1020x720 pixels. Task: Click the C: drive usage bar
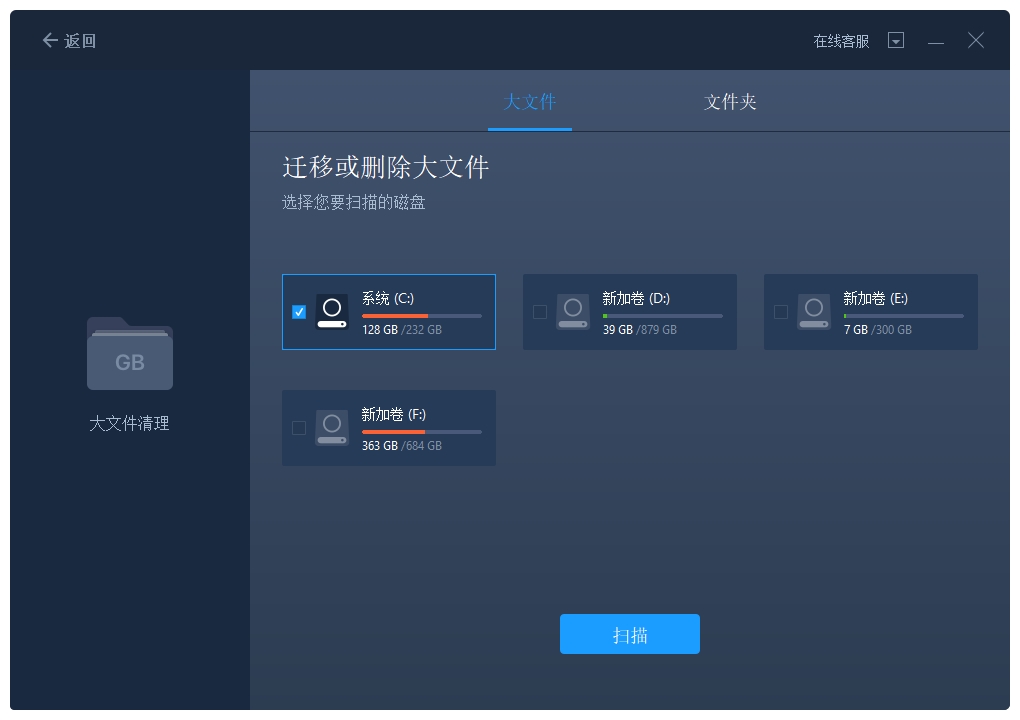(x=421, y=316)
